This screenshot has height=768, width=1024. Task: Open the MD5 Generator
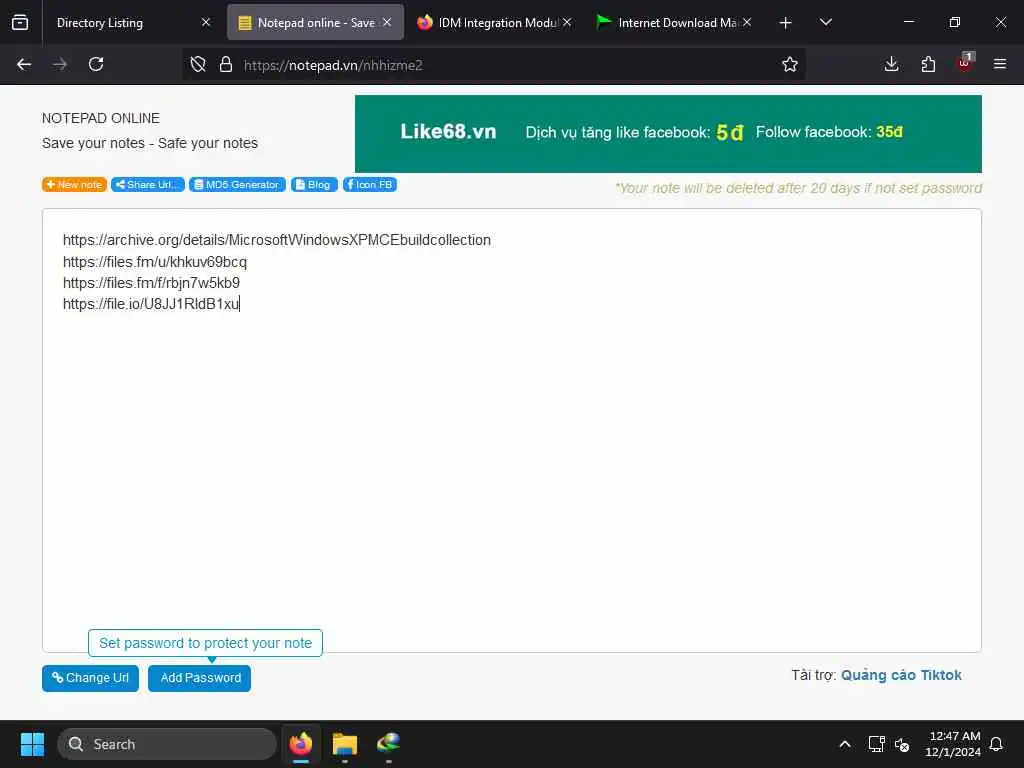[x=237, y=185]
